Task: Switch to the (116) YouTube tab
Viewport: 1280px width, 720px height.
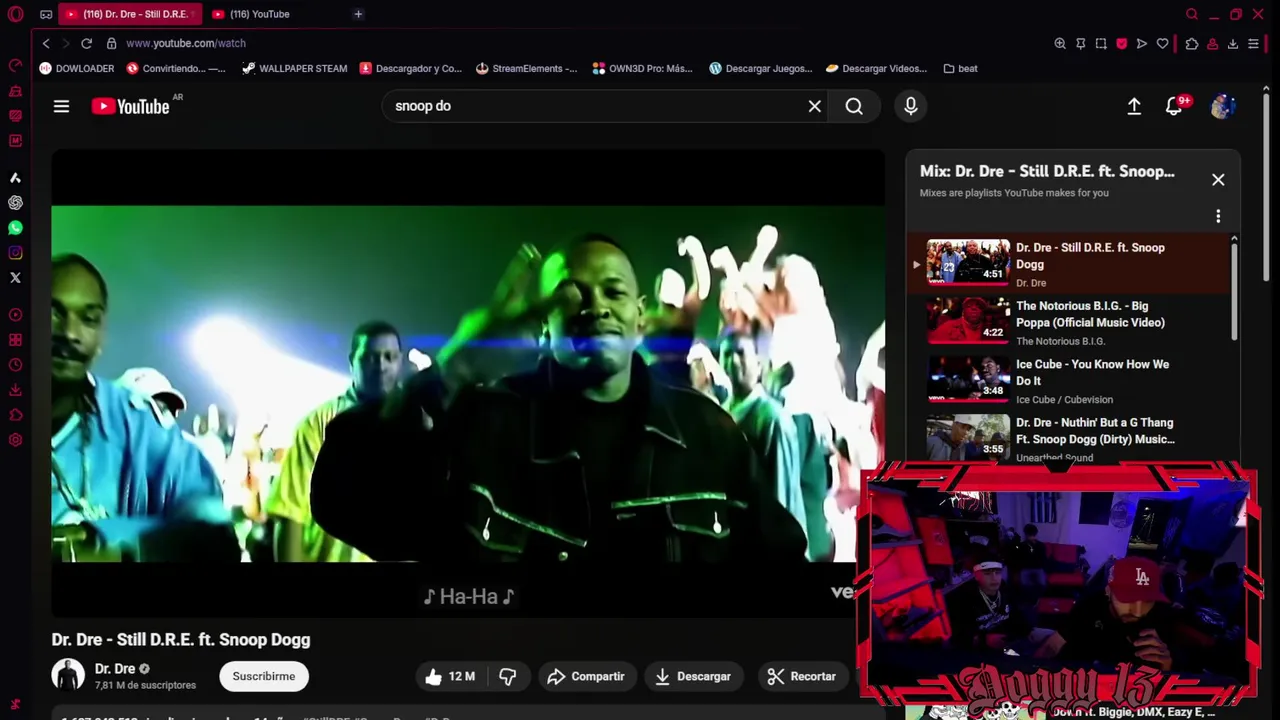Action: click(x=260, y=14)
